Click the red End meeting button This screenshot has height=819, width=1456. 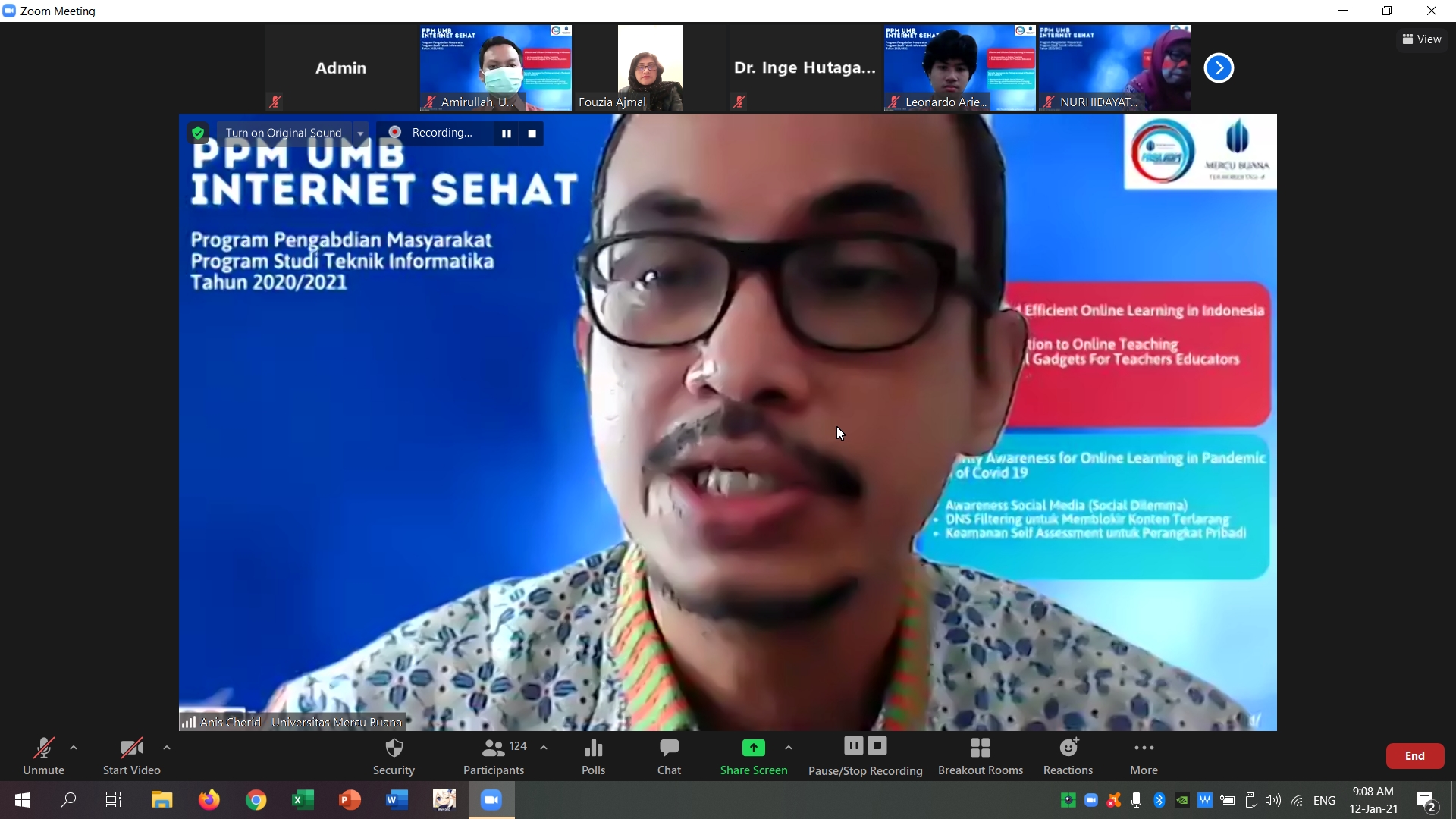click(1414, 756)
